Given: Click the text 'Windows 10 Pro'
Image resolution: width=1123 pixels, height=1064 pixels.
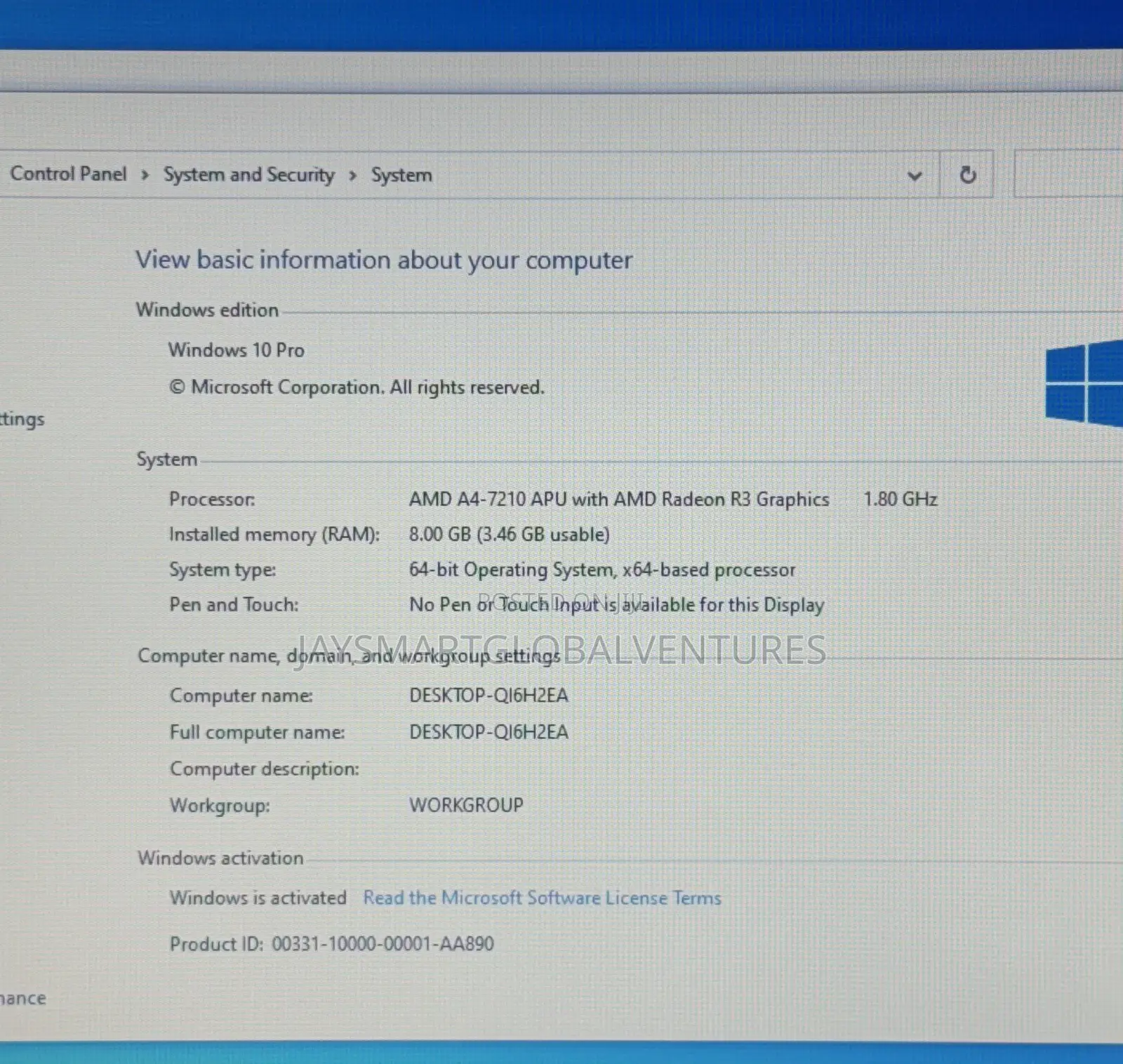Looking at the screenshot, I should 236,350.
